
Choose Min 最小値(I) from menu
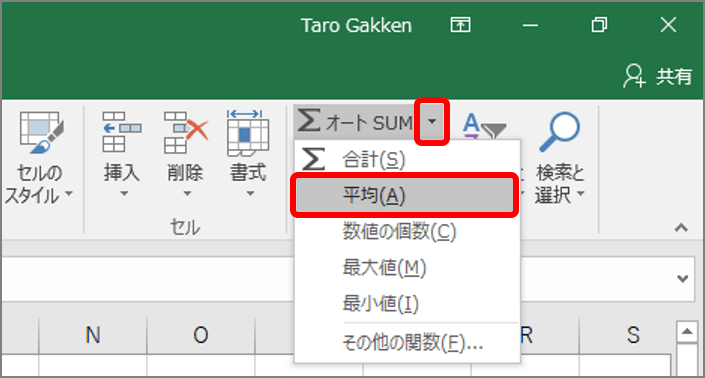[x=407, y=304]
